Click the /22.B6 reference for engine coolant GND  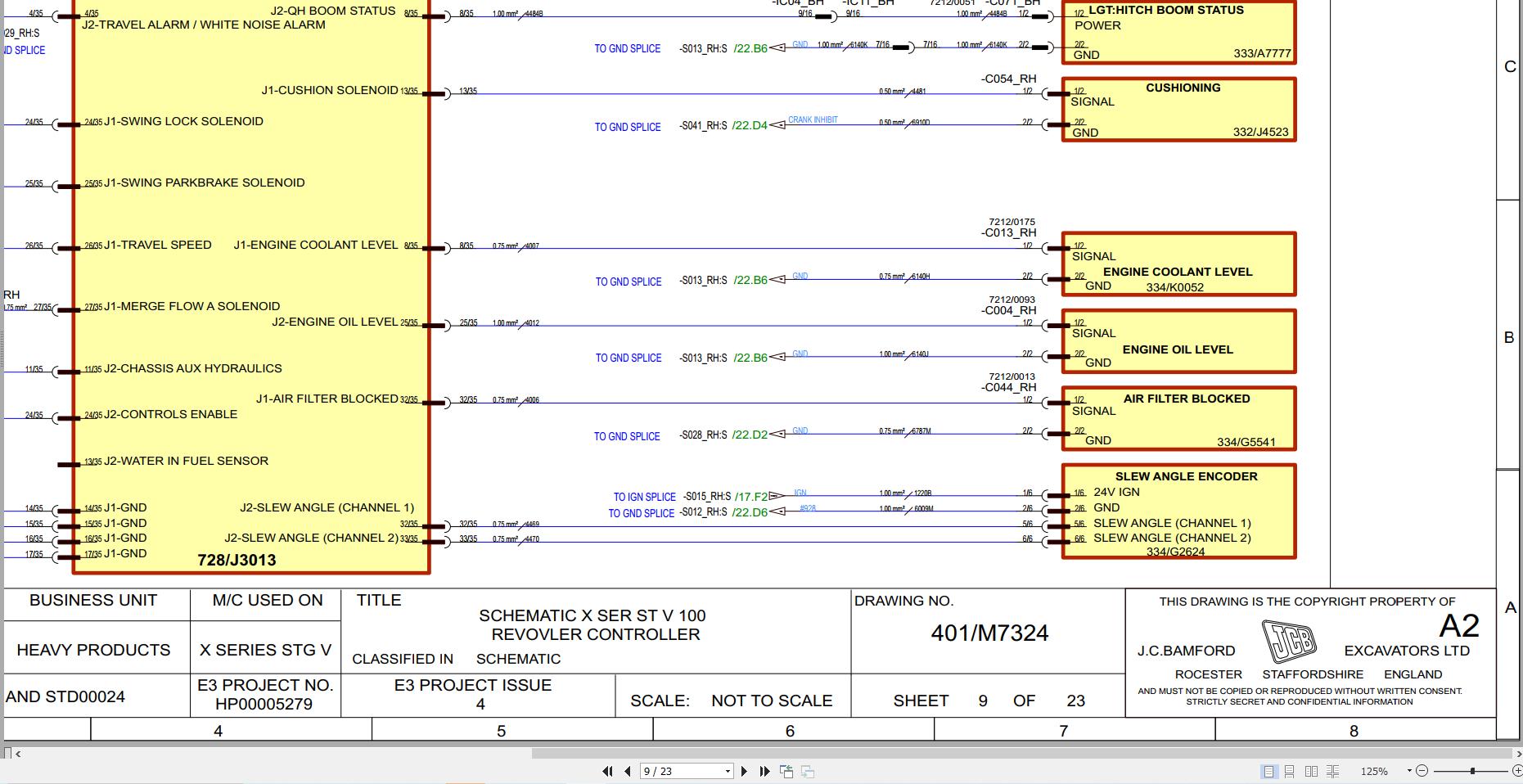coord(750,280)
